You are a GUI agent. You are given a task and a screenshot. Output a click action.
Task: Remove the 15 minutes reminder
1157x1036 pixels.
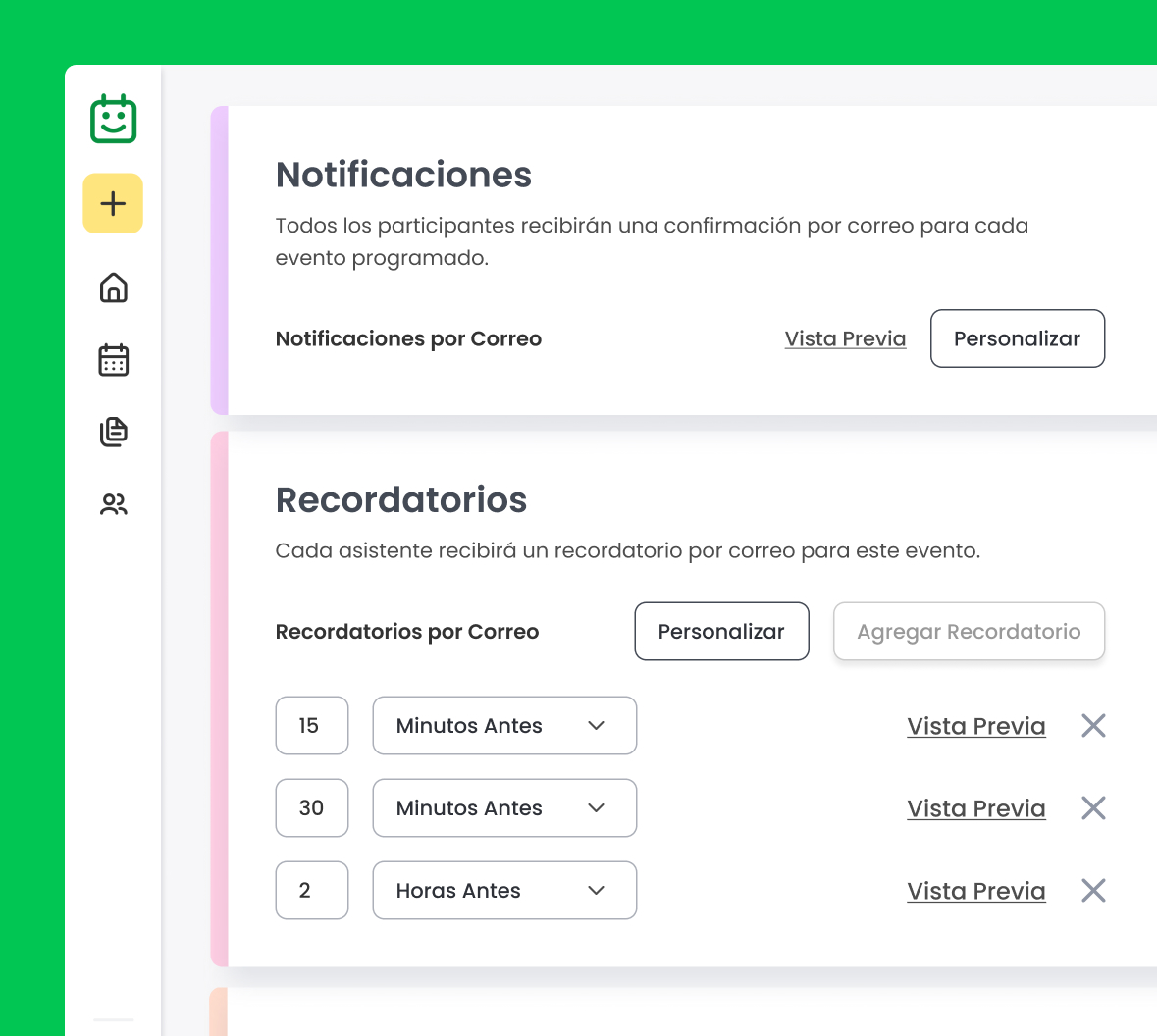pos(1093,726)
